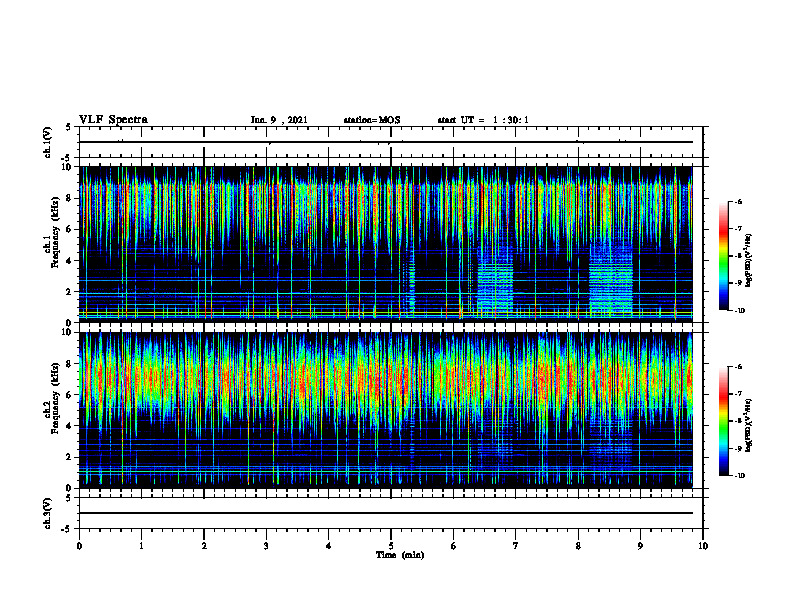
Task: Click the ch.3 voltage waveform trace
Action: coord(386,513)
